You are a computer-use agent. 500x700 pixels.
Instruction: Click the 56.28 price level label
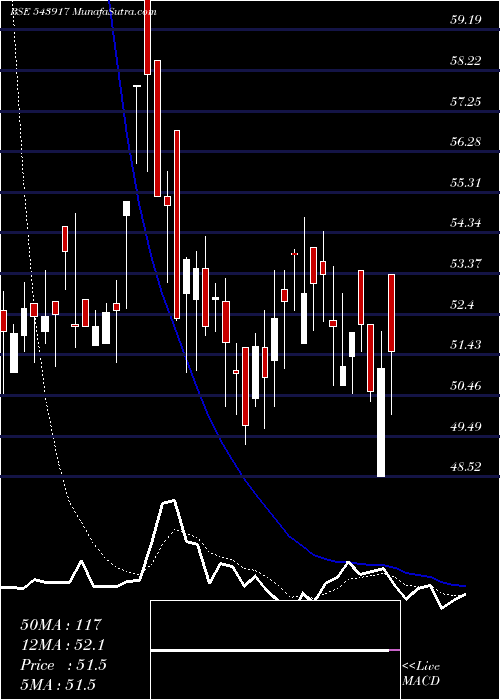[466, 142]
